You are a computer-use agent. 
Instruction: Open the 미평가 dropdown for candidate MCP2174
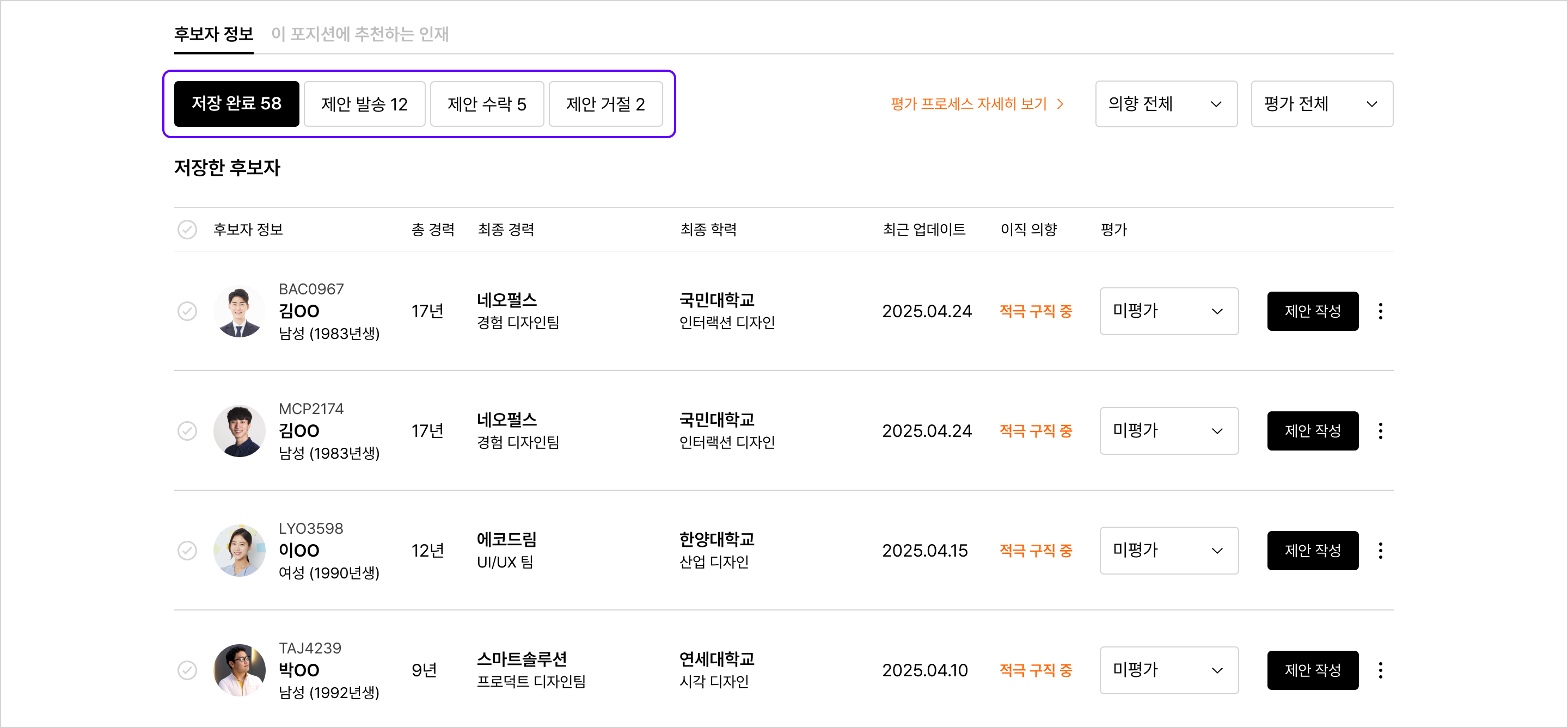pyautogui.click(x=1168, y=430)
